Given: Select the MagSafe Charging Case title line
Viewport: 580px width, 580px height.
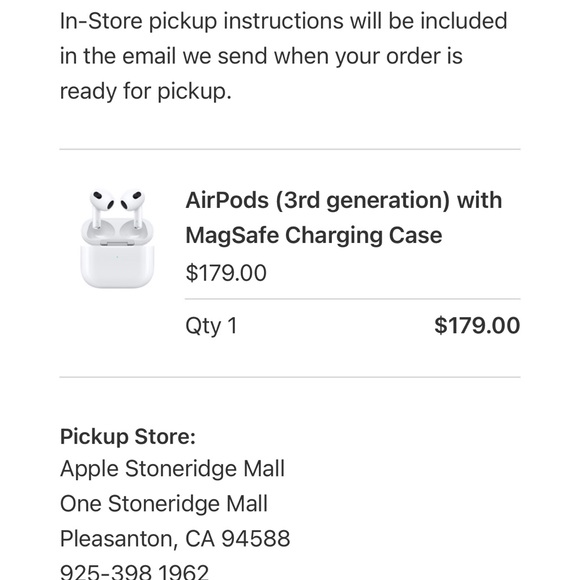Looking at the screenshot, I should [x=314, y=235].
